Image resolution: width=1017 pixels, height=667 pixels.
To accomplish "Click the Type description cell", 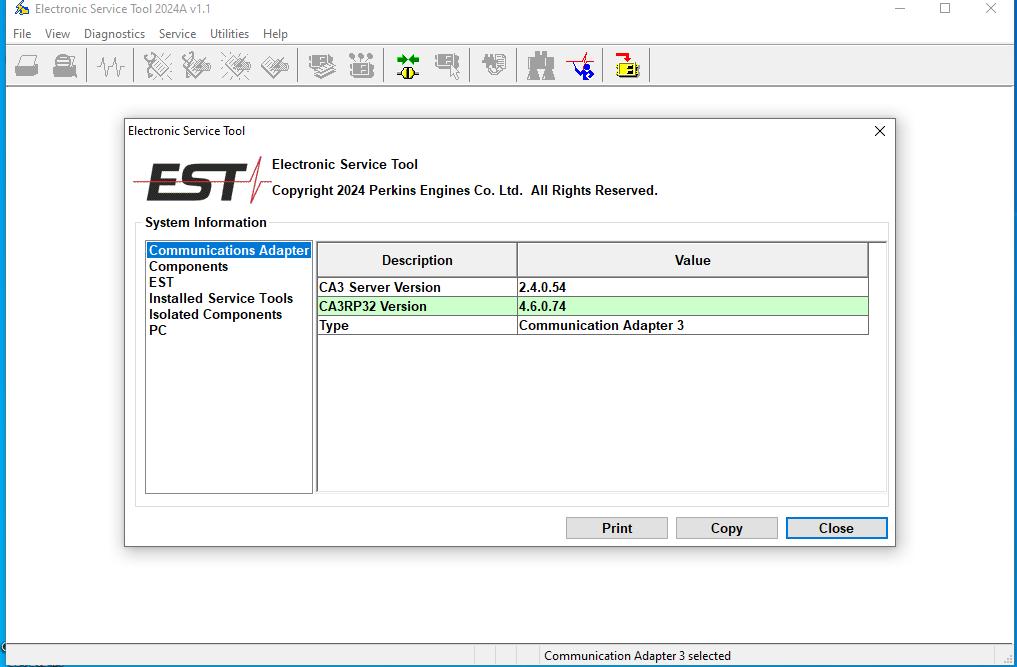I will click(417, 326).
